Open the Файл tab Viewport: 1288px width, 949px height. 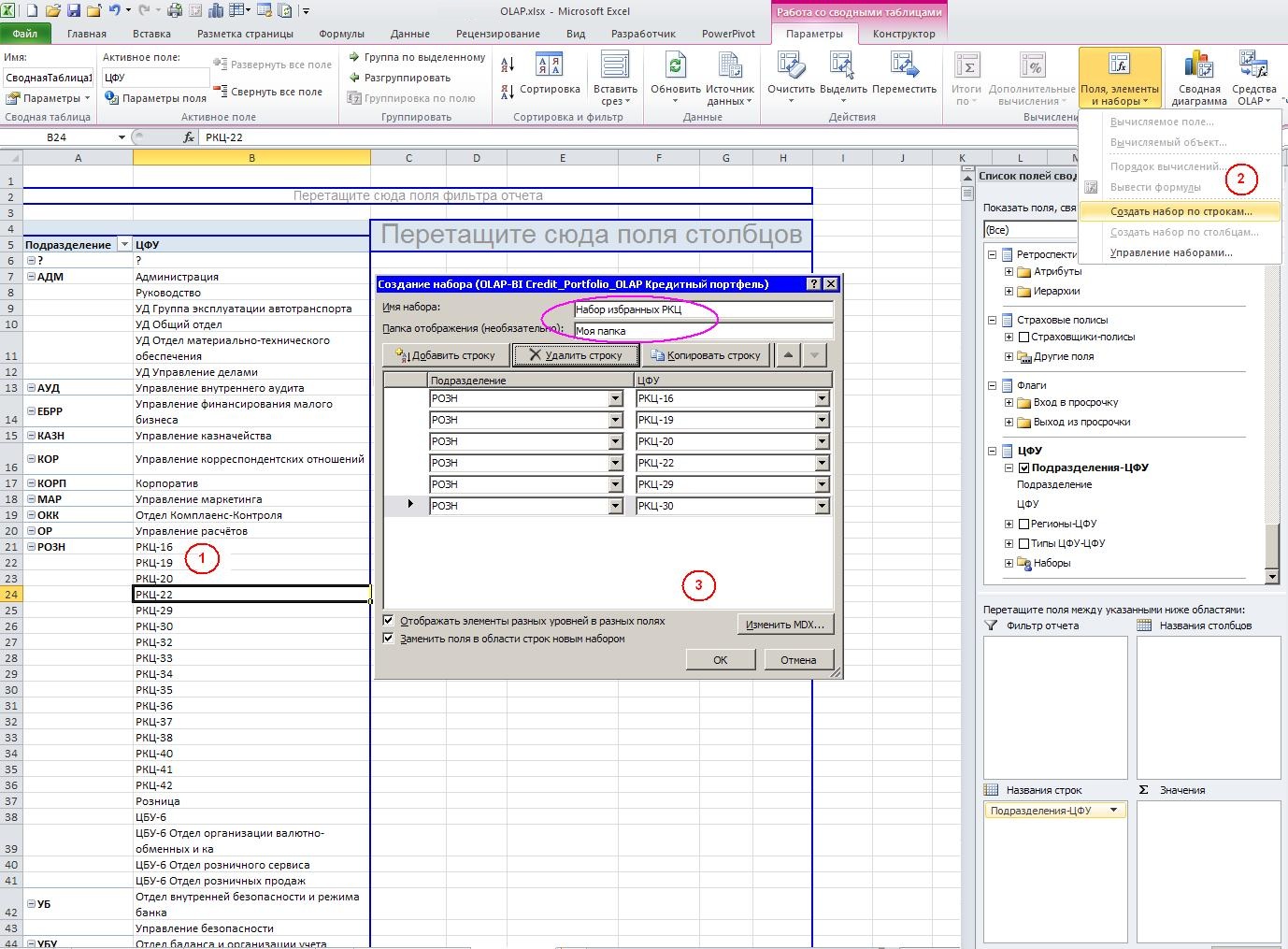[x=25, y=34]
